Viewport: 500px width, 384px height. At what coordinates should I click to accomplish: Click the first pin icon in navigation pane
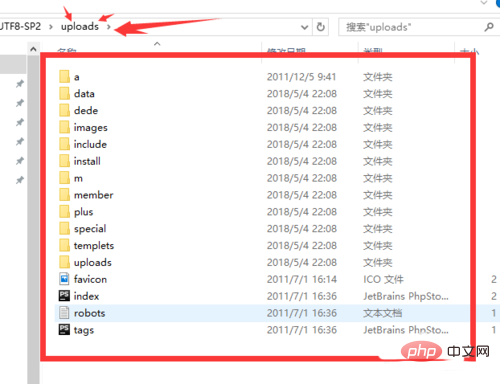click(20, 83)
